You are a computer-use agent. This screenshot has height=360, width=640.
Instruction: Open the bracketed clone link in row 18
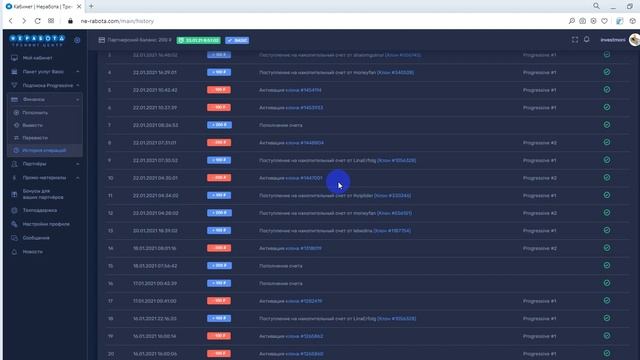[x=396, y=318]
